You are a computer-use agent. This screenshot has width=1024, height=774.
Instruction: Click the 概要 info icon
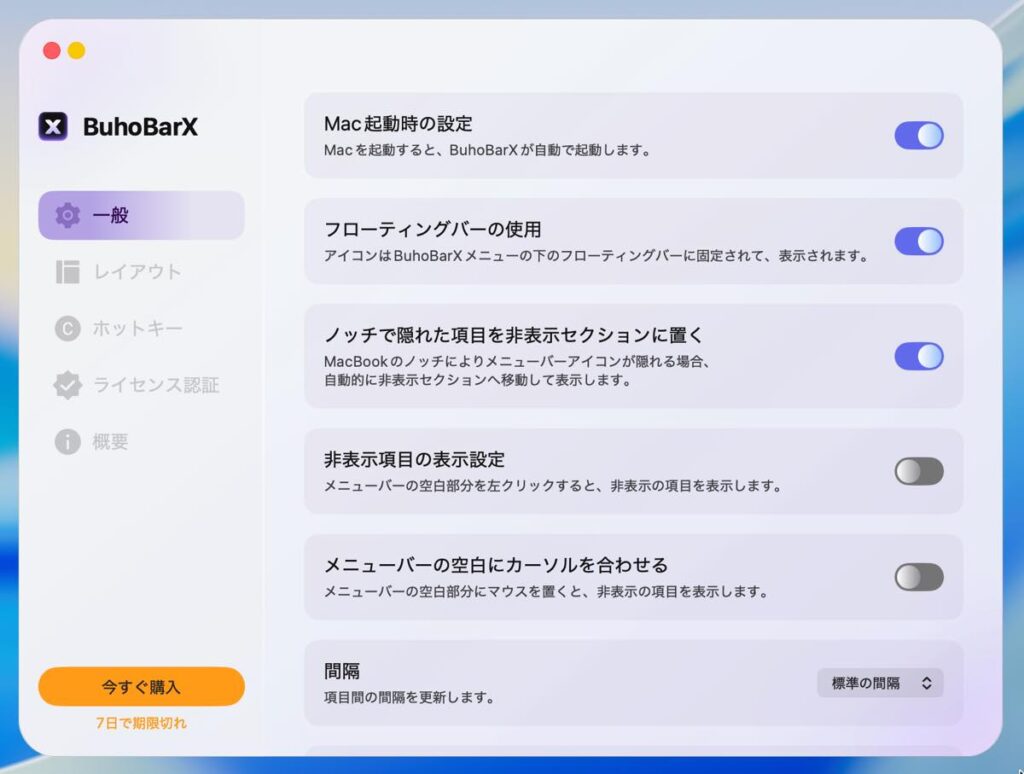tap(67, 442)
